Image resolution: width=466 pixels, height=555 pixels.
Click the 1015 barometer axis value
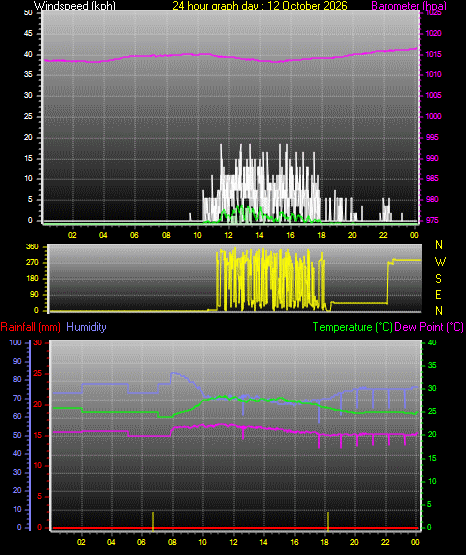433,54
